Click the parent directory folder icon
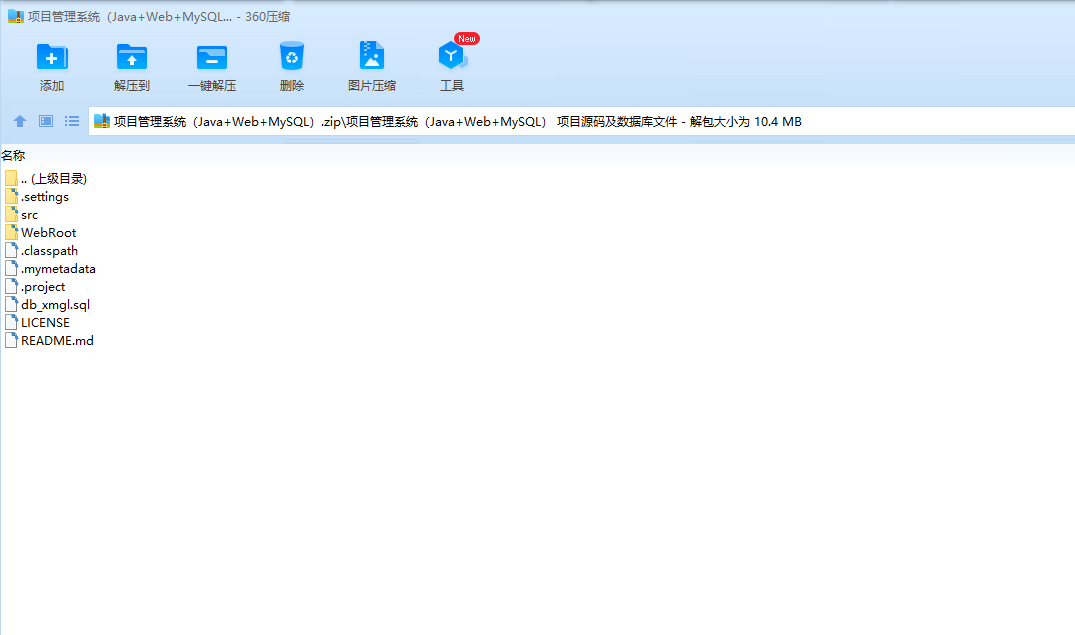This screenshot has width=1075, height=635. point(11,178)
